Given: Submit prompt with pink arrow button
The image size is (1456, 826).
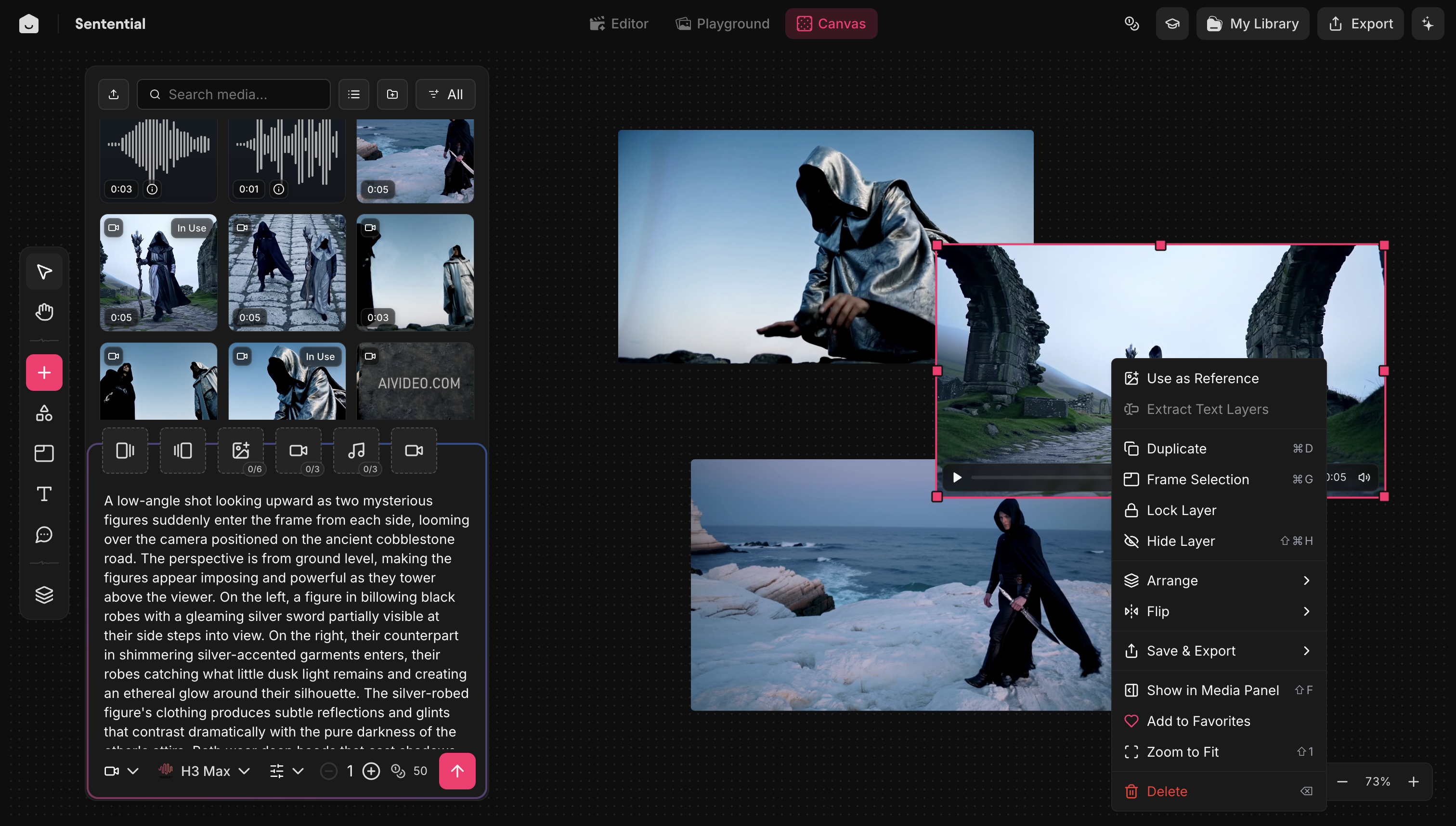Looking at the screenshot, I should 457,770.
